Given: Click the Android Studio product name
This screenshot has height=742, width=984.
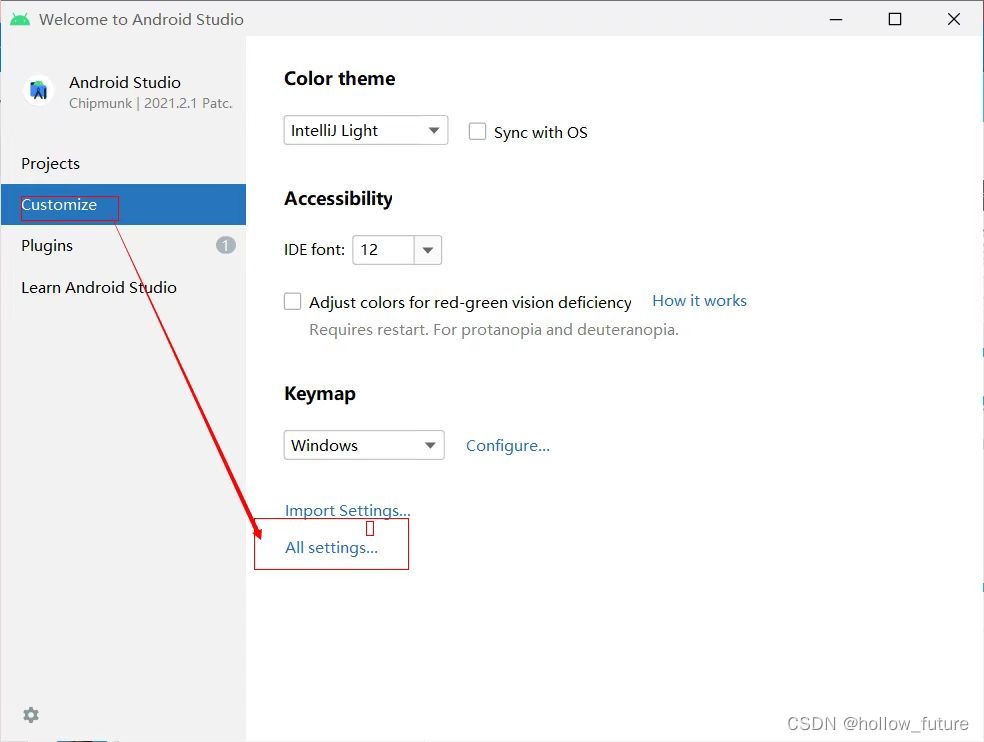Looking at the screenshot, I should click(125, 82).
